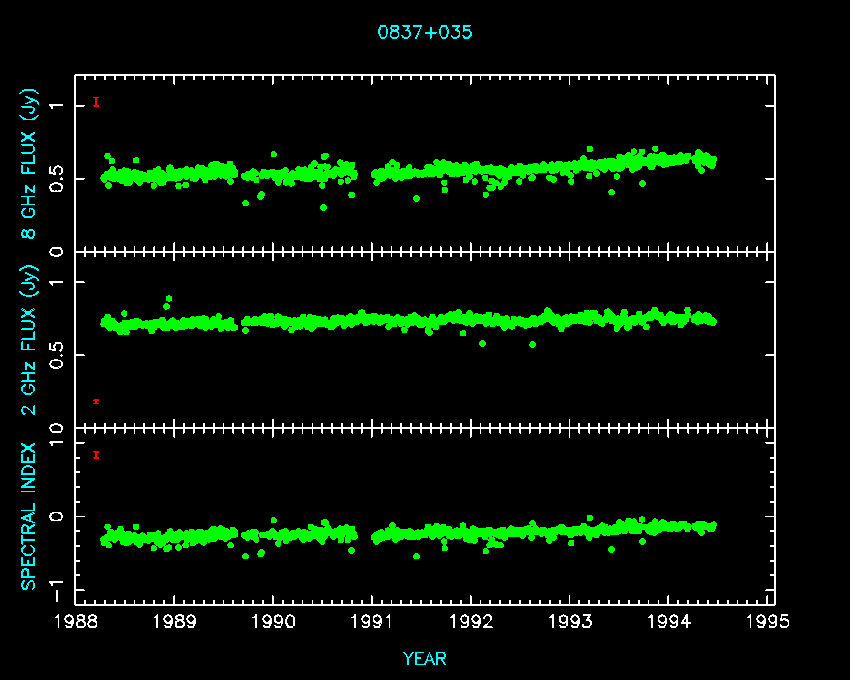Select the 2 GHz FLUX (Jy) axis label
The width and height of the screenshot is (850, 680).
click(x=30, y=340)
